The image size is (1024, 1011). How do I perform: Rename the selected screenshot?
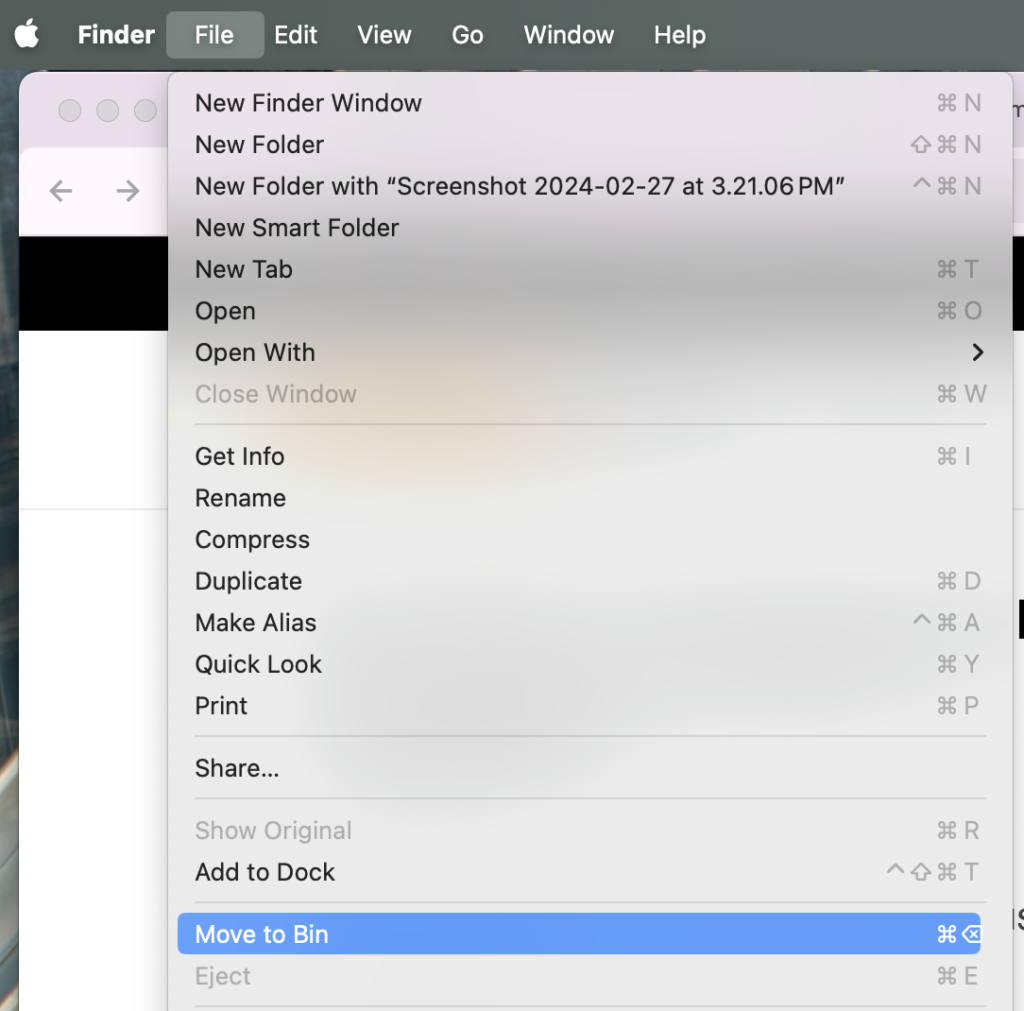pos(240,497)
